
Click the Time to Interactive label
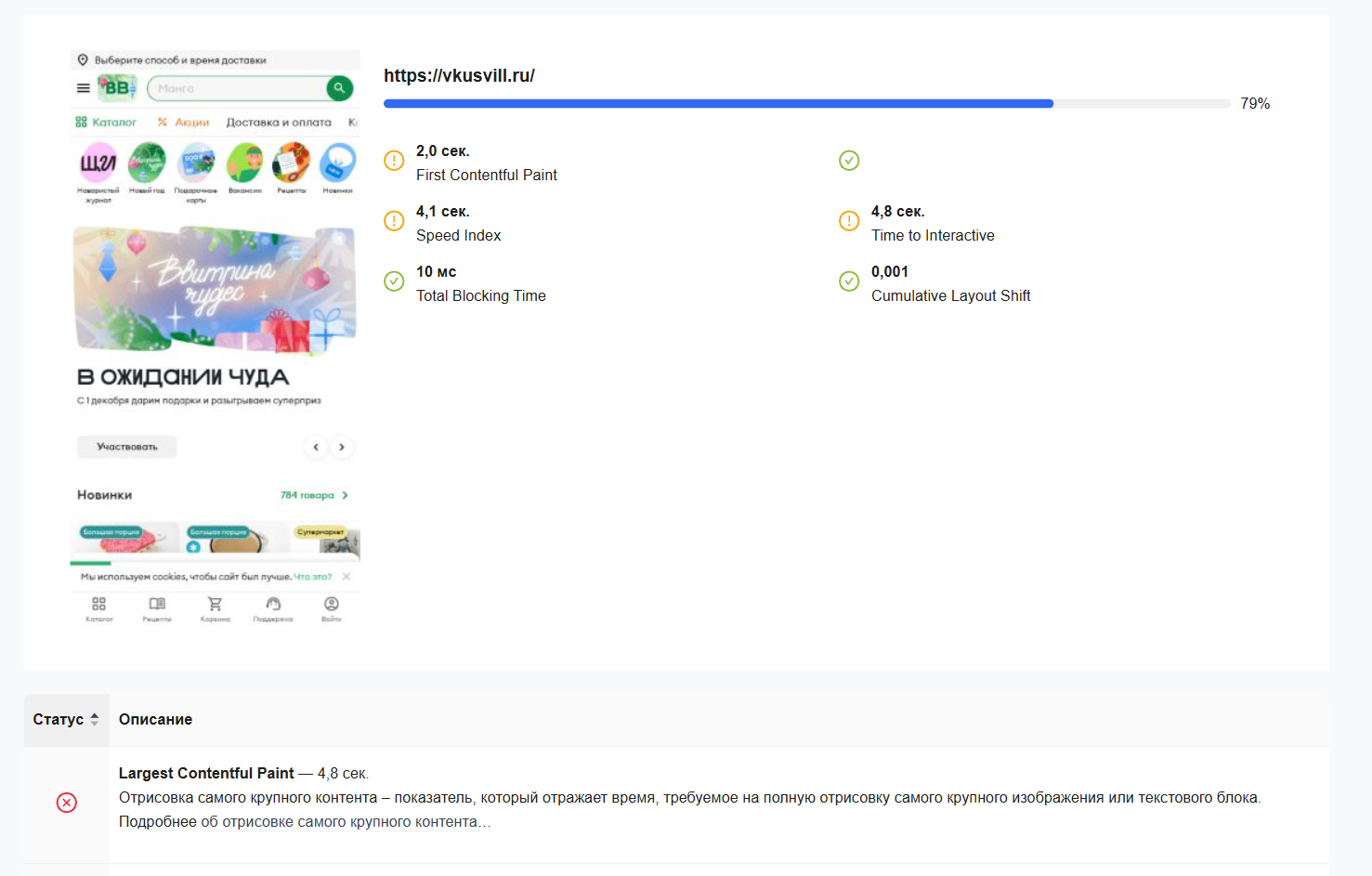[x=933, y=236]
